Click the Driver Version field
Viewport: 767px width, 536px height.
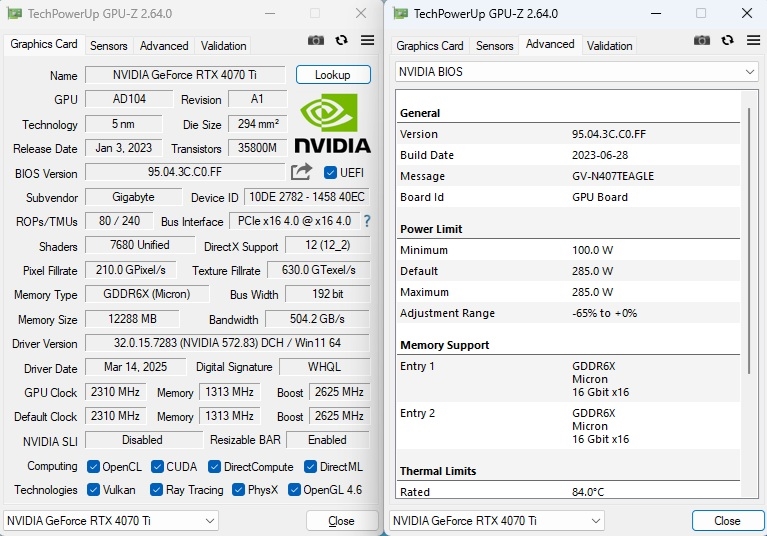coord(227,343)
